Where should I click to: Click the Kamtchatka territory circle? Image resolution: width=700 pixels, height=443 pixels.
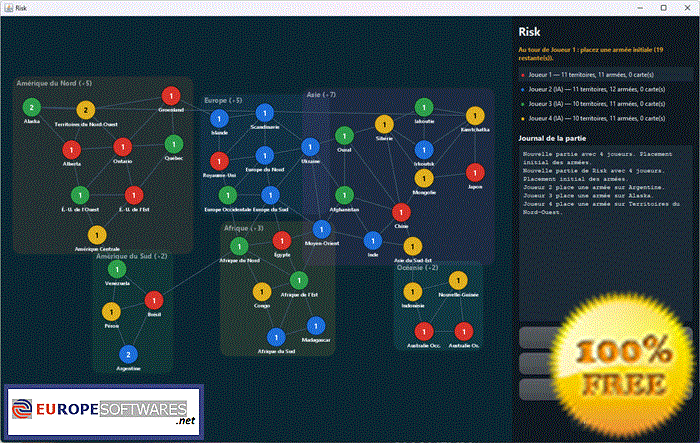tap(475, 116)
